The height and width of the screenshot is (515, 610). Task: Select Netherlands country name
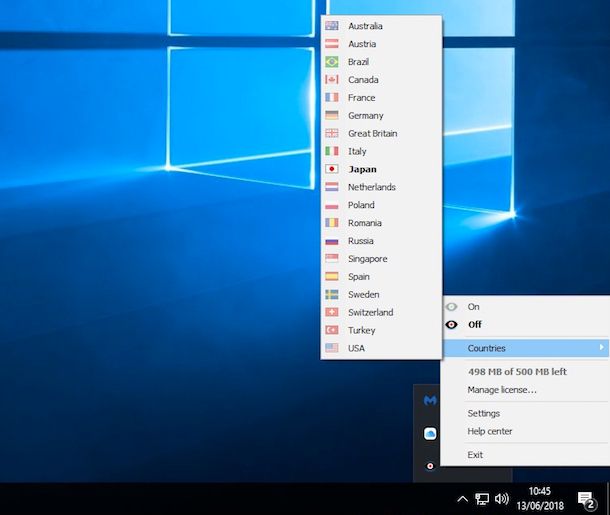(372, 187)
